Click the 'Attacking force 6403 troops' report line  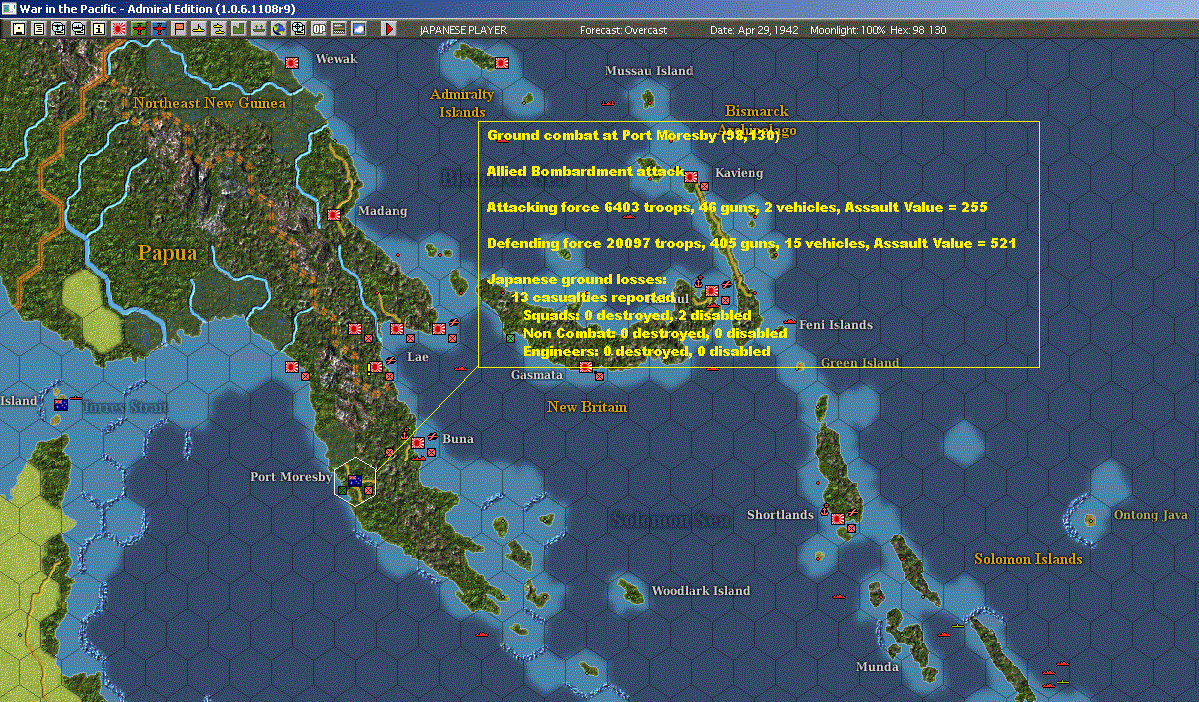737,207
